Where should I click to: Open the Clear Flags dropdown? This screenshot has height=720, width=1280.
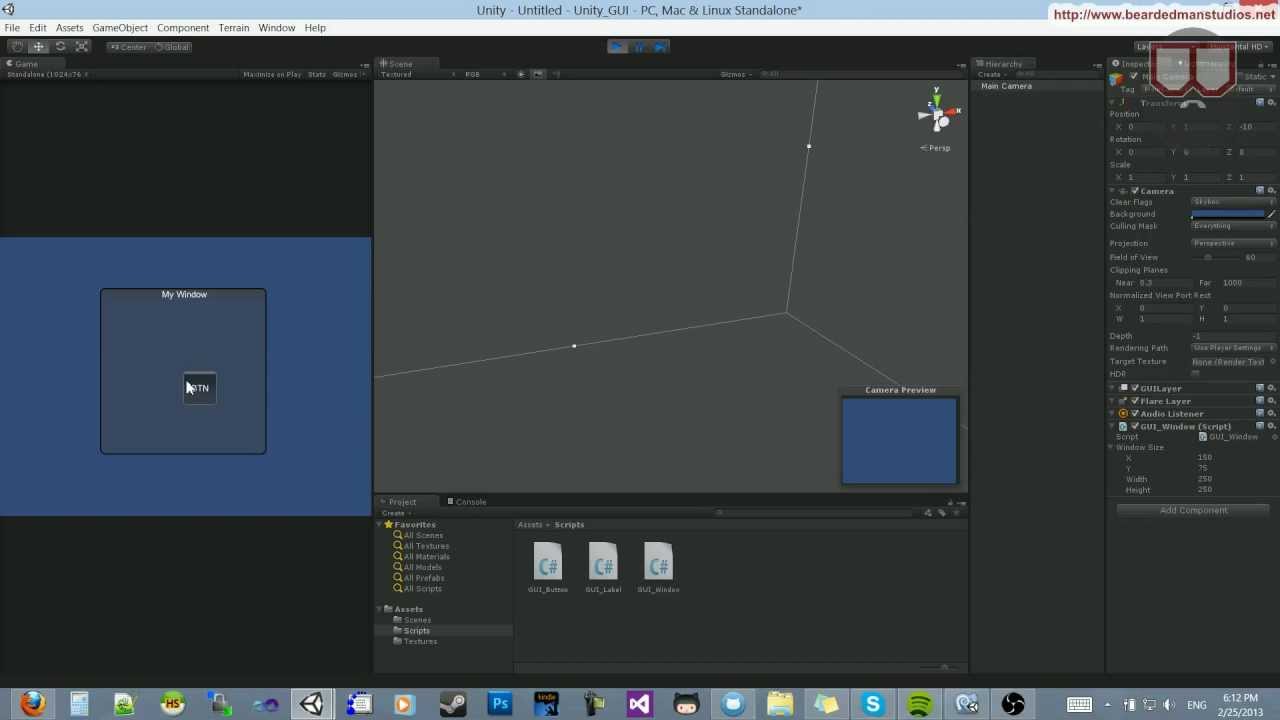1233,202
